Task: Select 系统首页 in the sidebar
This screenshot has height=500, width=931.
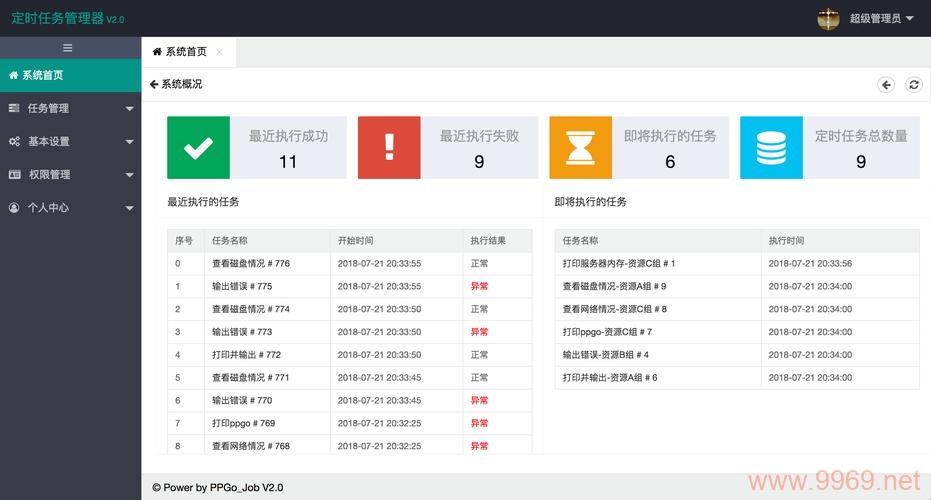Action: (71, 75)
